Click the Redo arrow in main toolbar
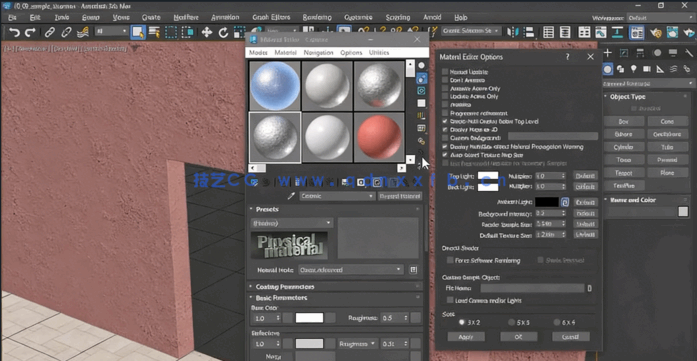 point(30,32)
